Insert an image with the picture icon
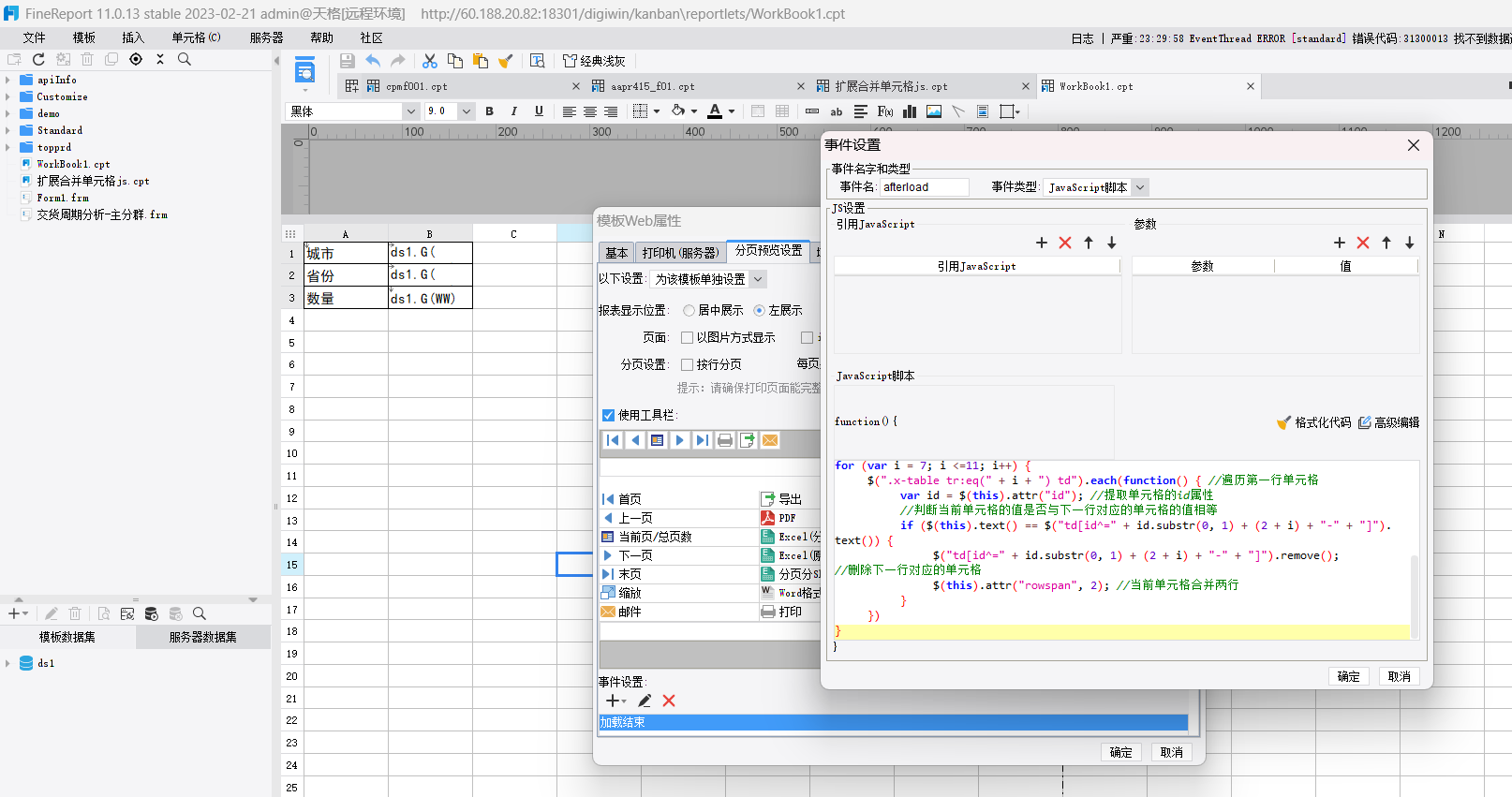 pos(934,111)
